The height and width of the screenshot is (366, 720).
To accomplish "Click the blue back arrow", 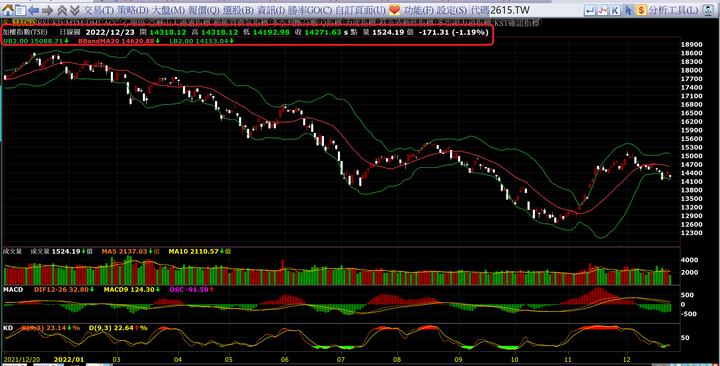I will point(34,10).
